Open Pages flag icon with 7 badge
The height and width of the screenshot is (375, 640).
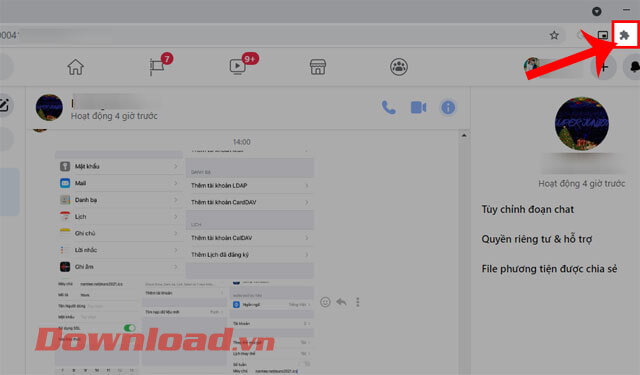coord(158,67)
